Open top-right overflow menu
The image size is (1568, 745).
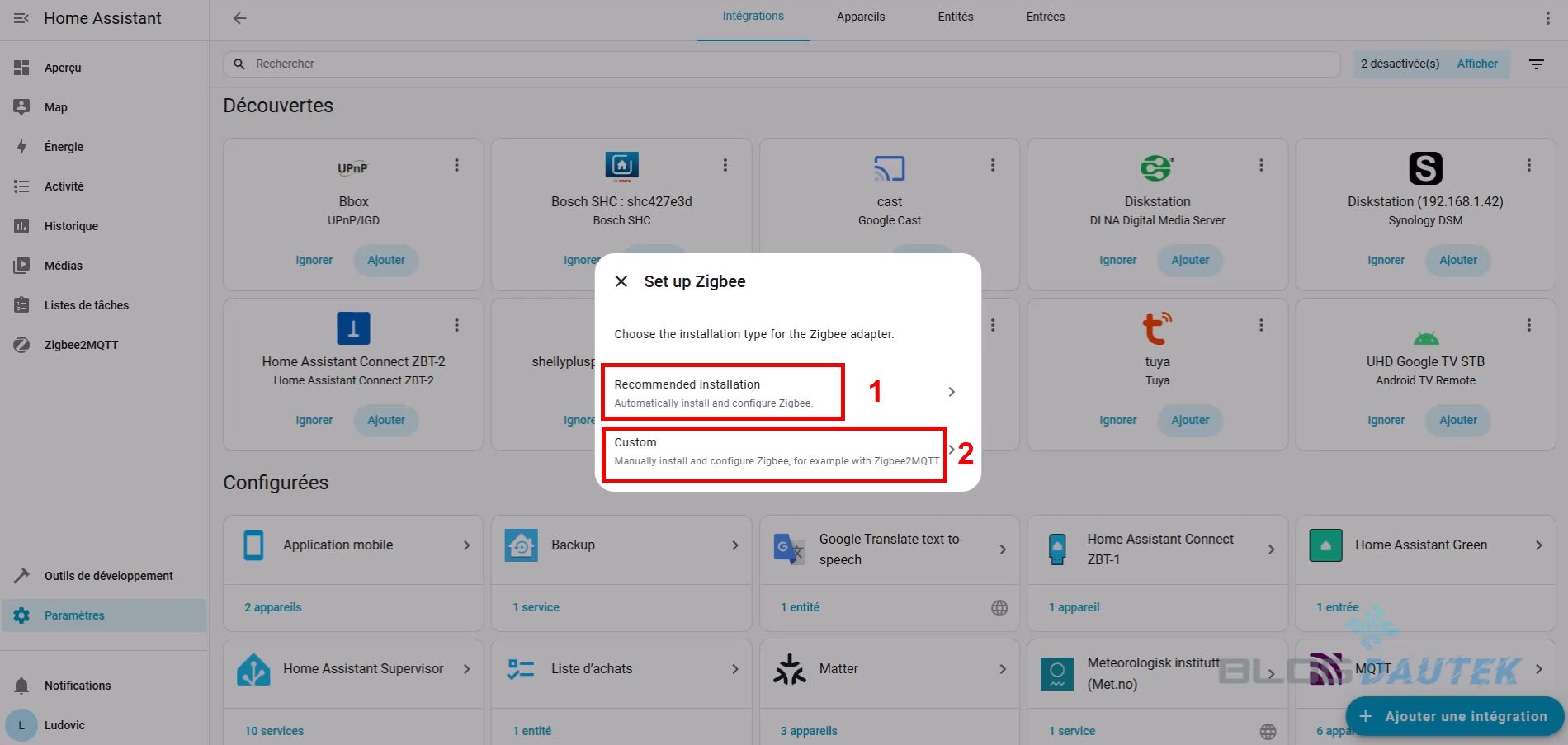tap(1547, 18)
